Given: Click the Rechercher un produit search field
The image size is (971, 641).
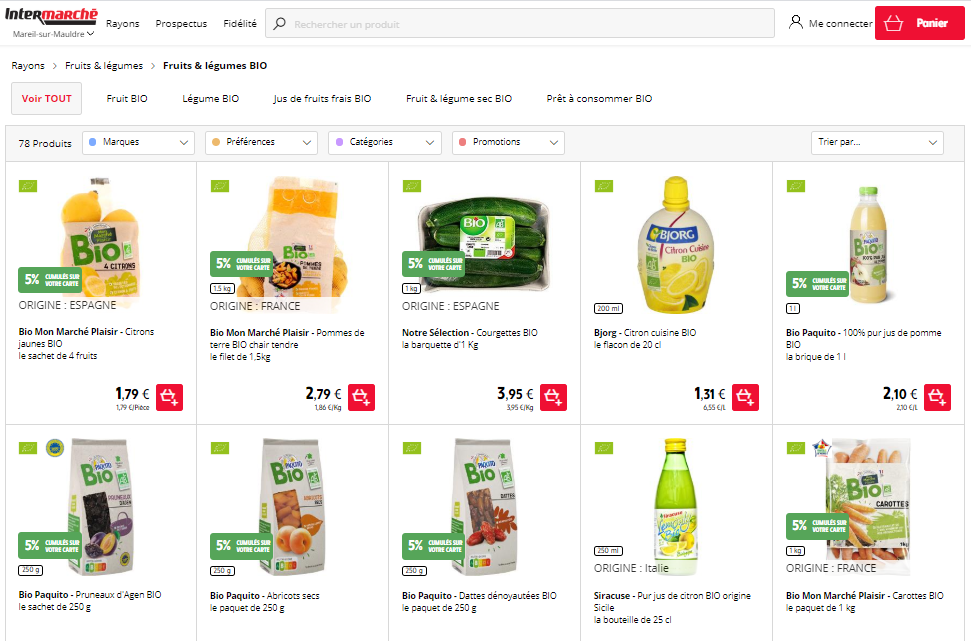Looking at the screenshot, I should [x=520, y=24].
